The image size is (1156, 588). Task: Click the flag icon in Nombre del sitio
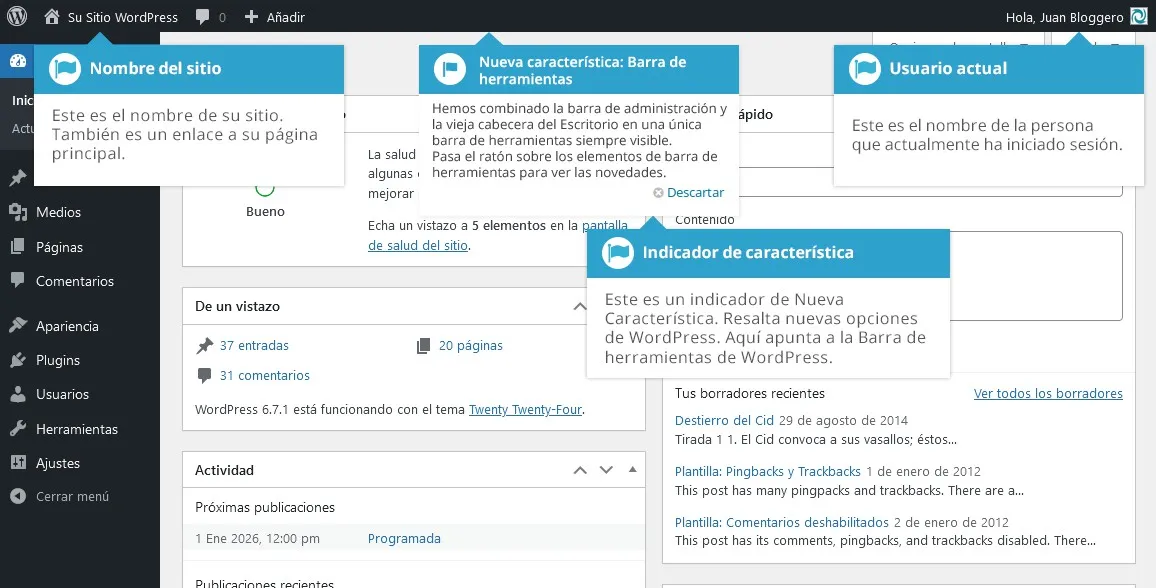[x=65, y=69]
